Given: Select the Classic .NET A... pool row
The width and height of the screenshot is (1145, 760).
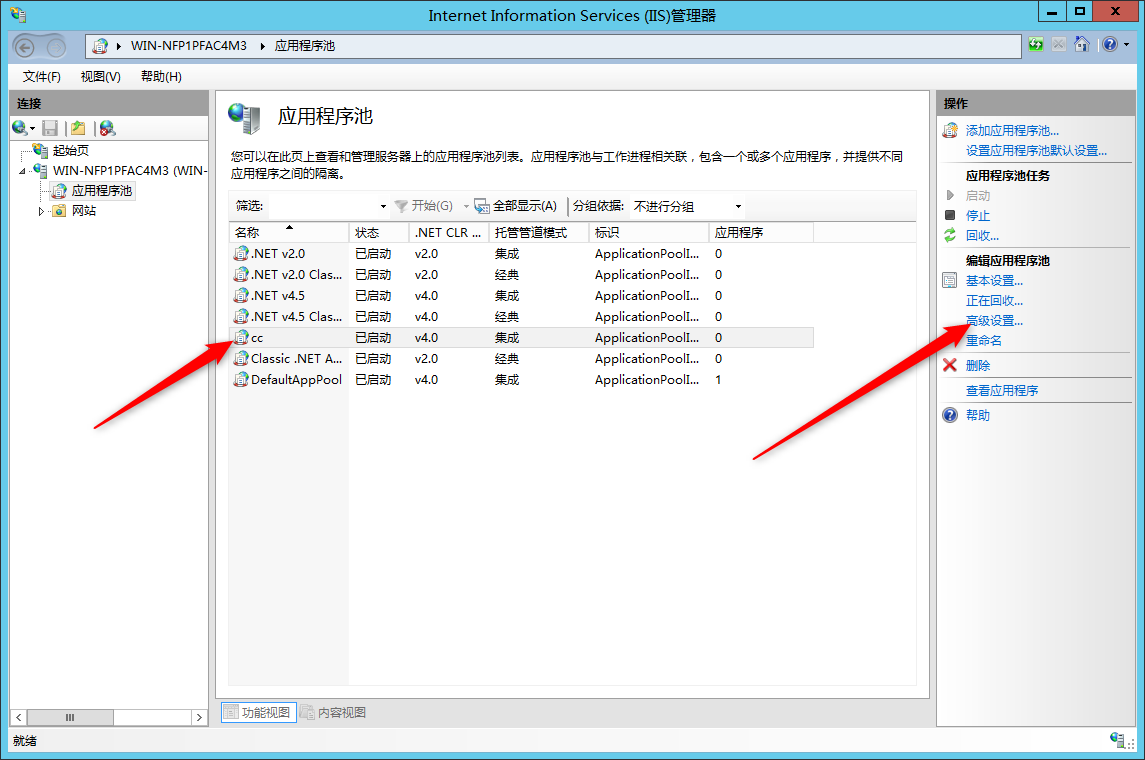Looking at the screenshot, I should tap(521, 358).
